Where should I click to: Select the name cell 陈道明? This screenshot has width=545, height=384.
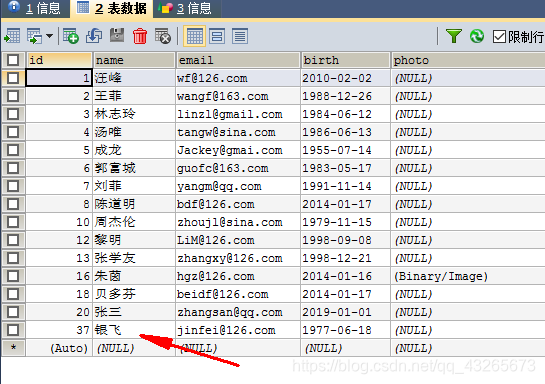[x=134, y=204]
